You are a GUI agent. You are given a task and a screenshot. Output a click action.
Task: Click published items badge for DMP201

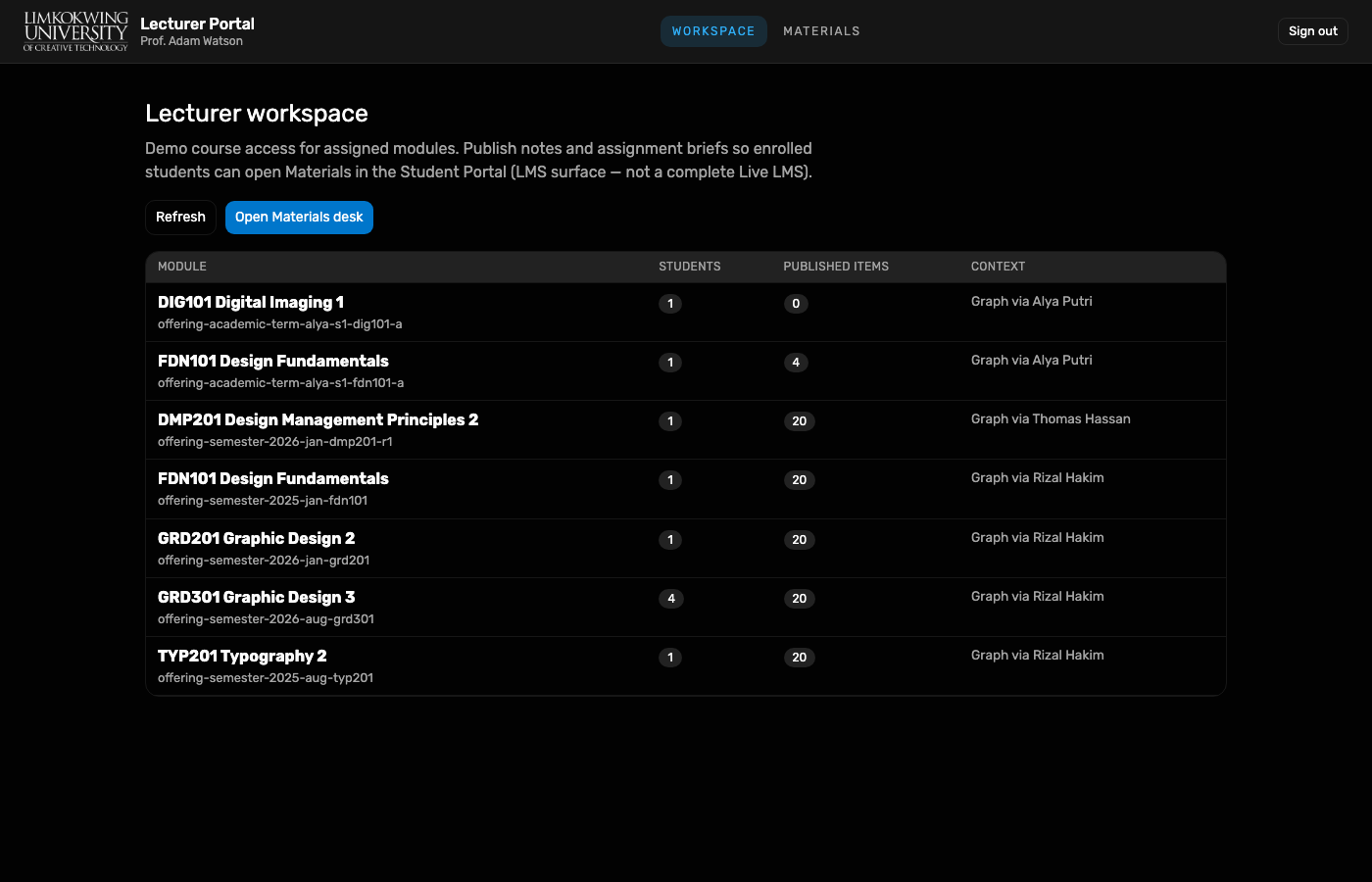tap(800, 421)
